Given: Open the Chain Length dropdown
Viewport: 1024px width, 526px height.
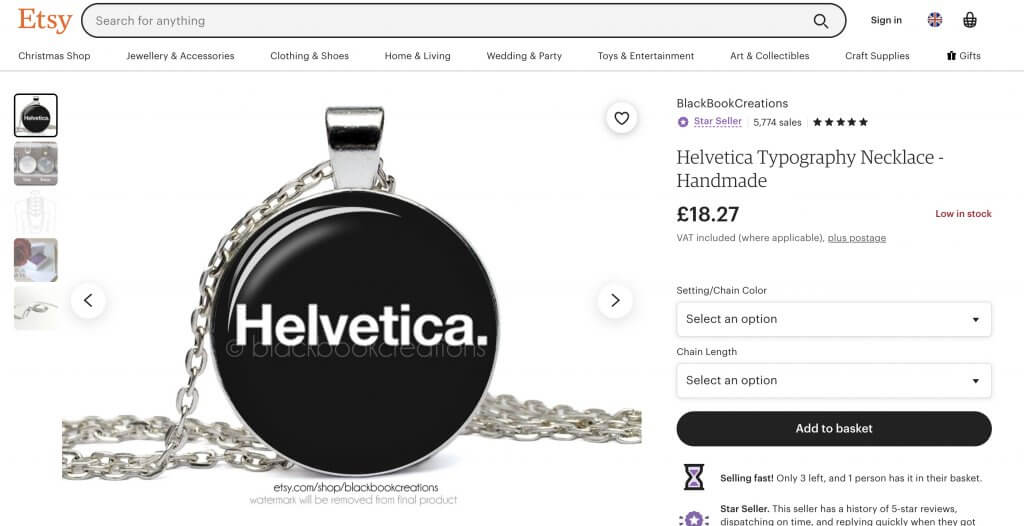Looking at the screenshot, I should click(x=833, y=381).
